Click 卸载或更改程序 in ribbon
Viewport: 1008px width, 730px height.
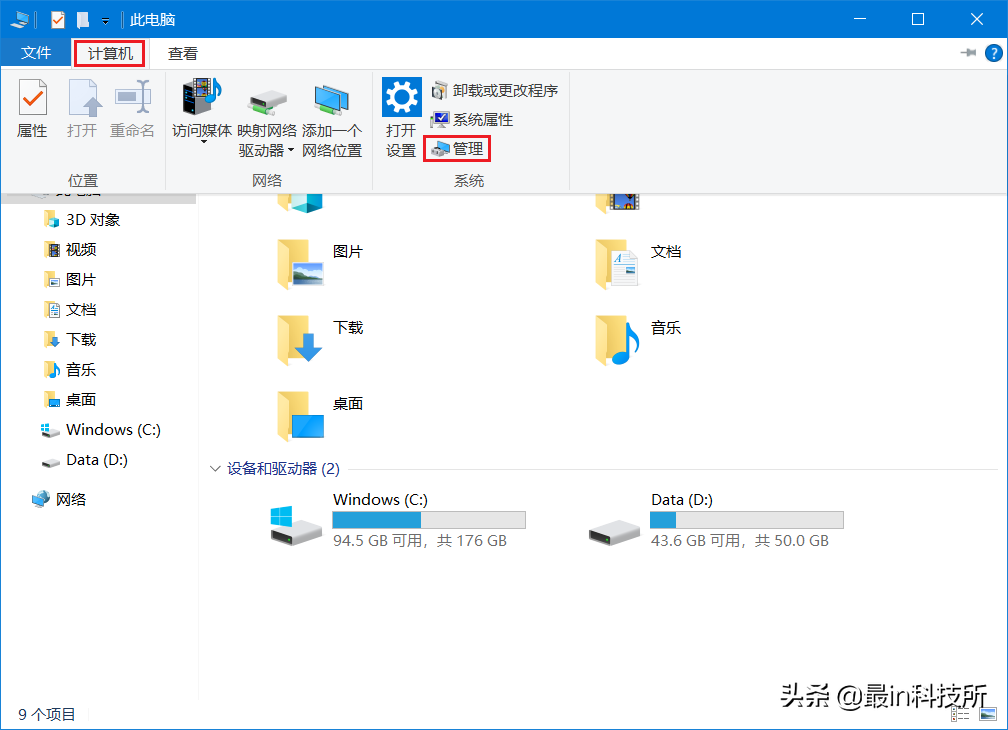pos(494,91)
